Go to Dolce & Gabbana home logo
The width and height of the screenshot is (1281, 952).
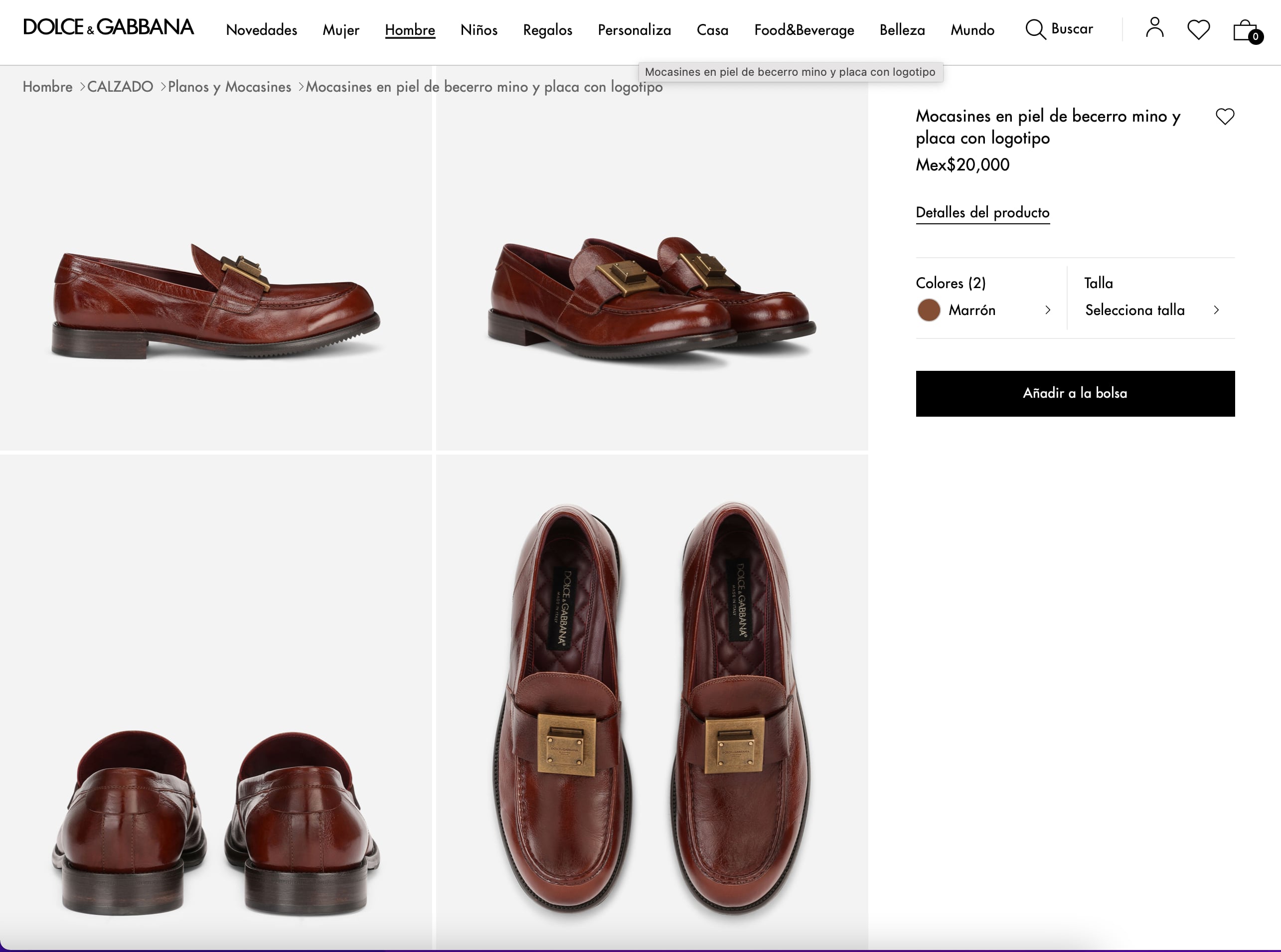pyautogui.click(x=108, y=27)
